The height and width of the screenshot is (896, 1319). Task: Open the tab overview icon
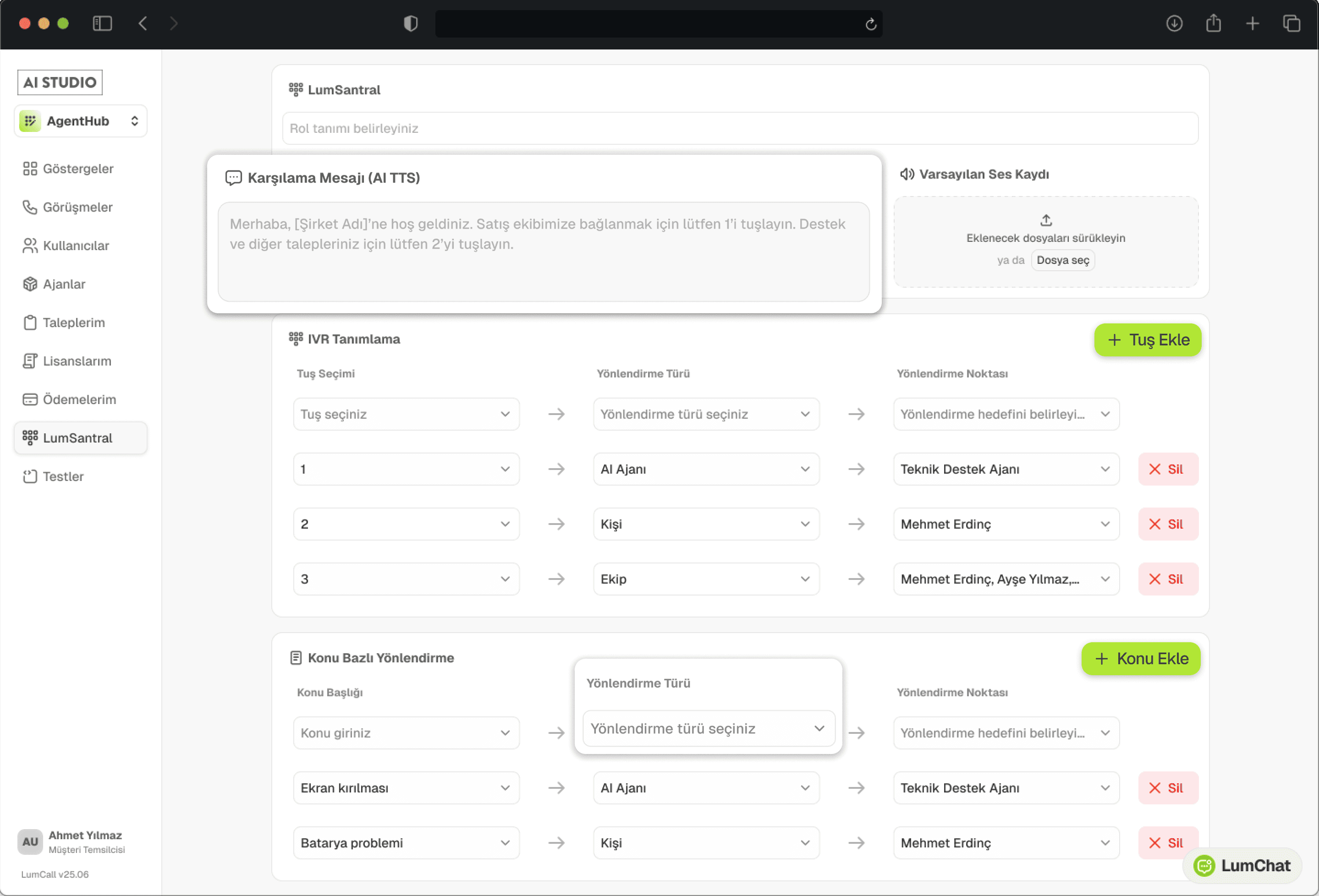1292,24
